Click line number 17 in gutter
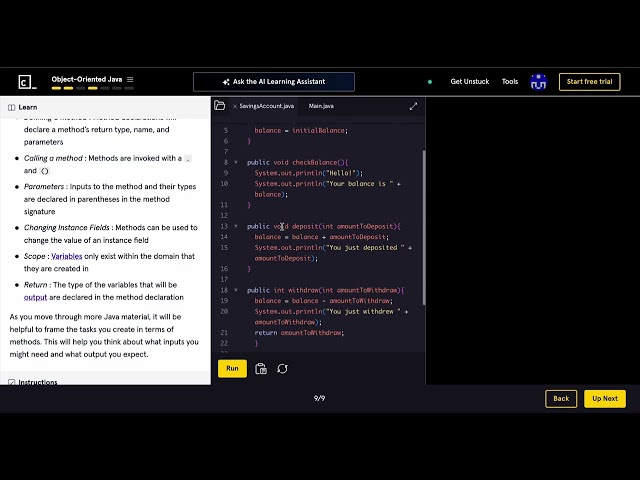 pos(224,280)
